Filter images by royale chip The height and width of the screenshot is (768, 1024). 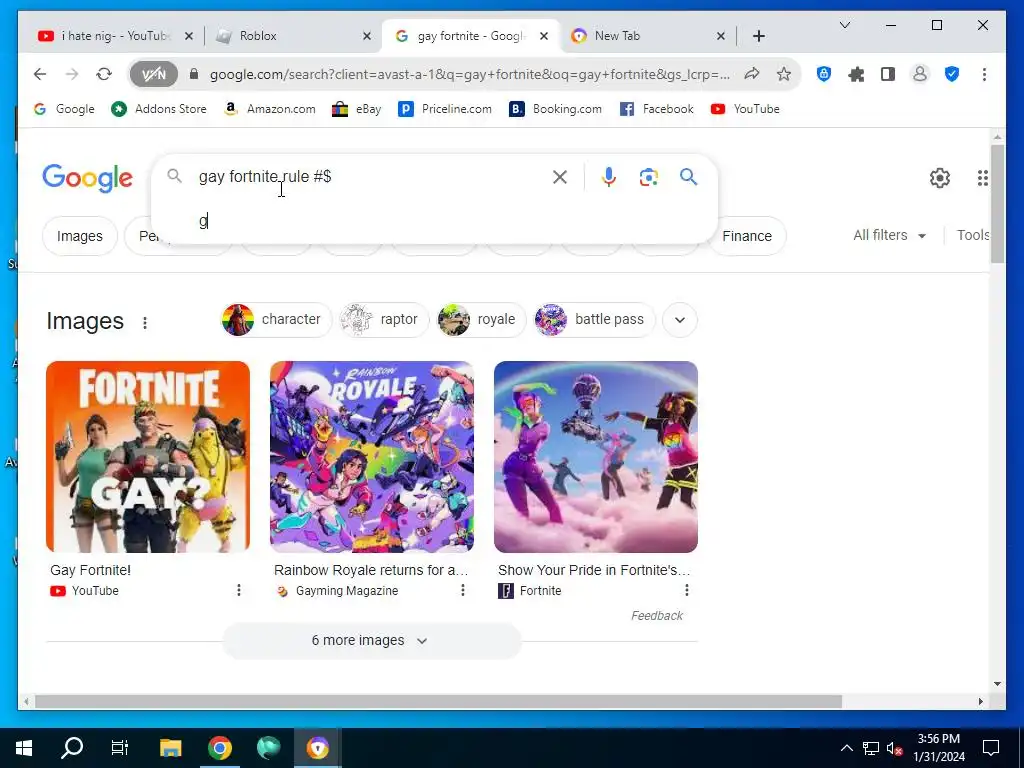click(x=481, y=319)
